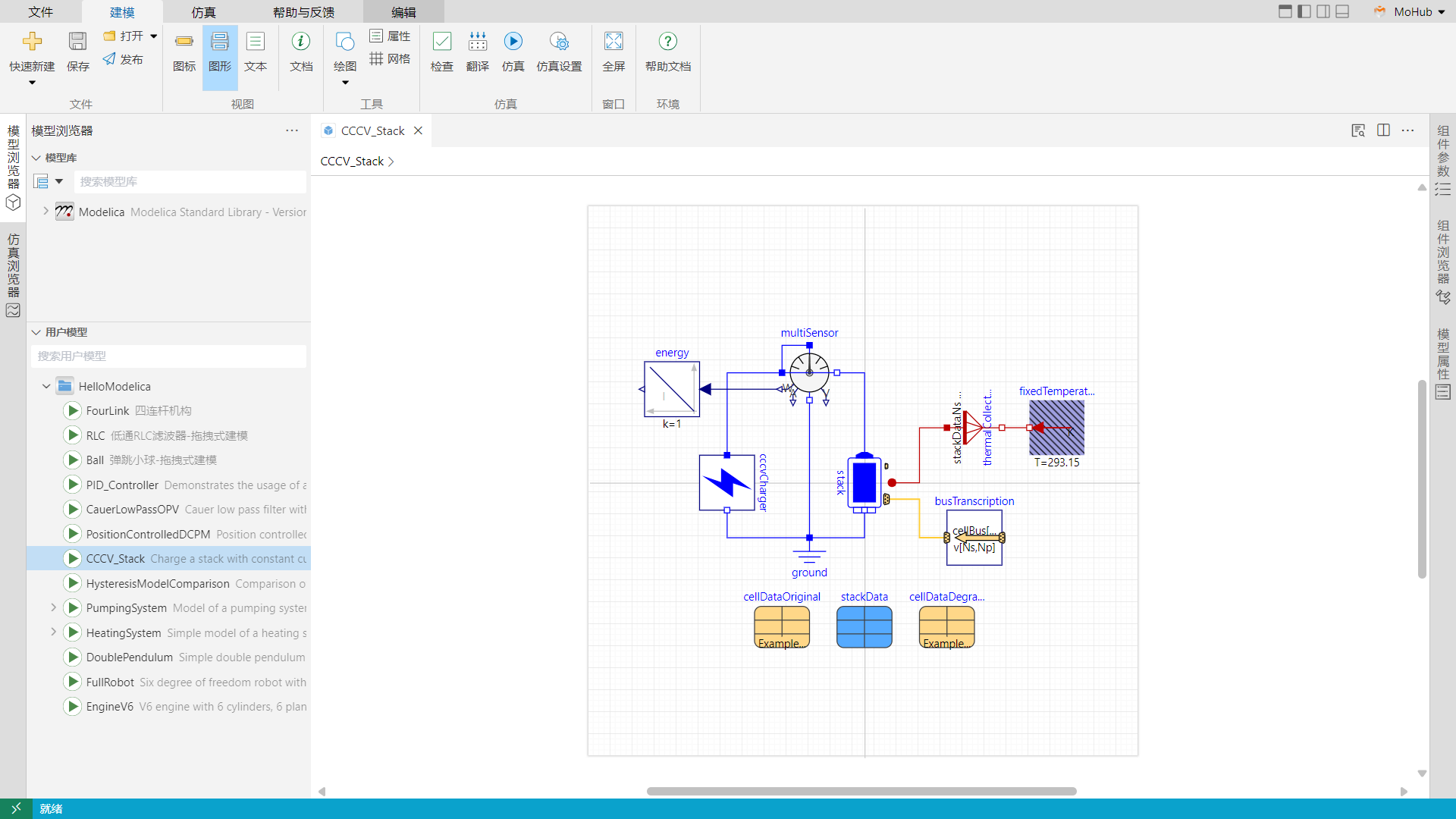Open the 文档 documentation view

click(x=301, y=52)
